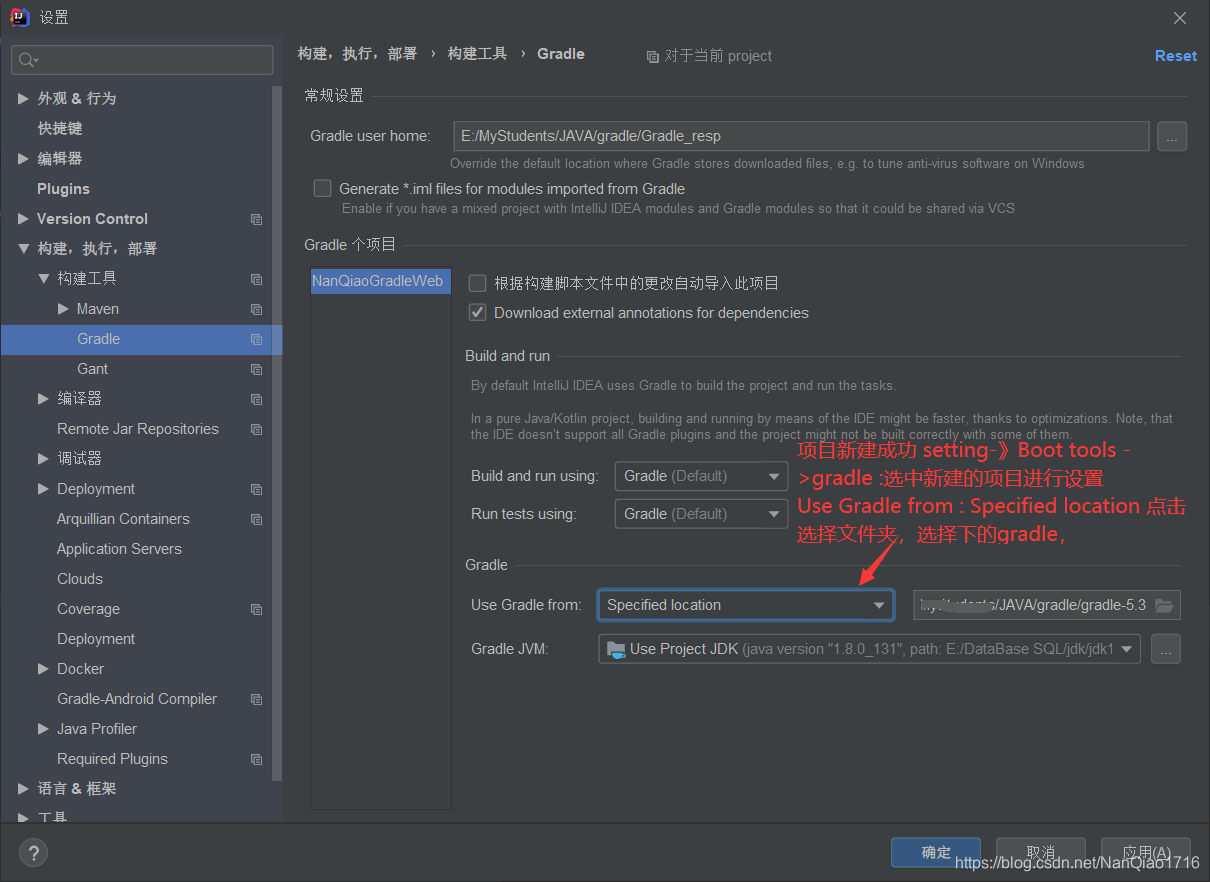The height and width of the screenshot is (882, 1210).
Task: Click project icon beside Remote Jar Repositories
Action: (x=257, y=429)
